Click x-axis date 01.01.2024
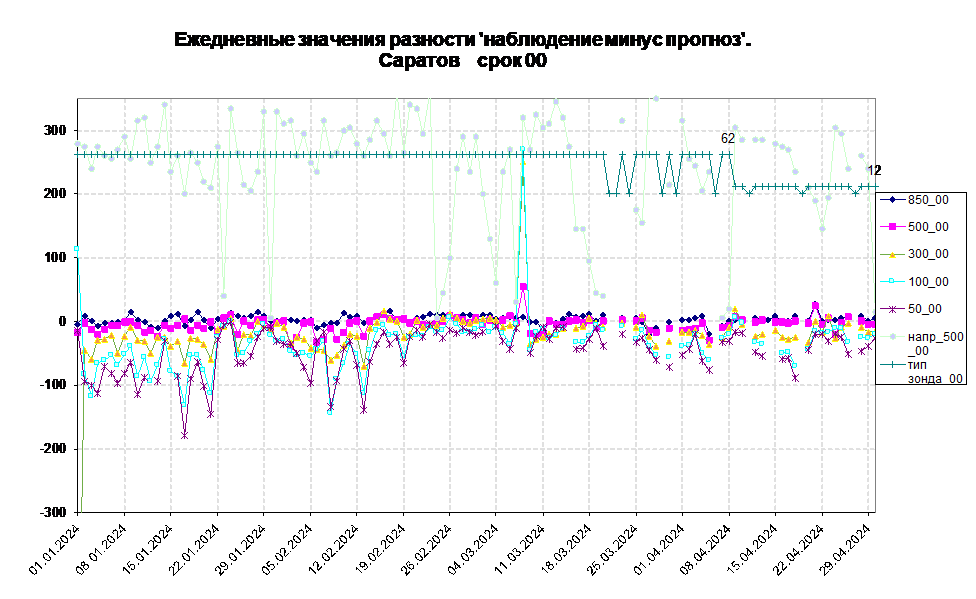This screenshot has width=976, height=599. (x=55, y=549)
